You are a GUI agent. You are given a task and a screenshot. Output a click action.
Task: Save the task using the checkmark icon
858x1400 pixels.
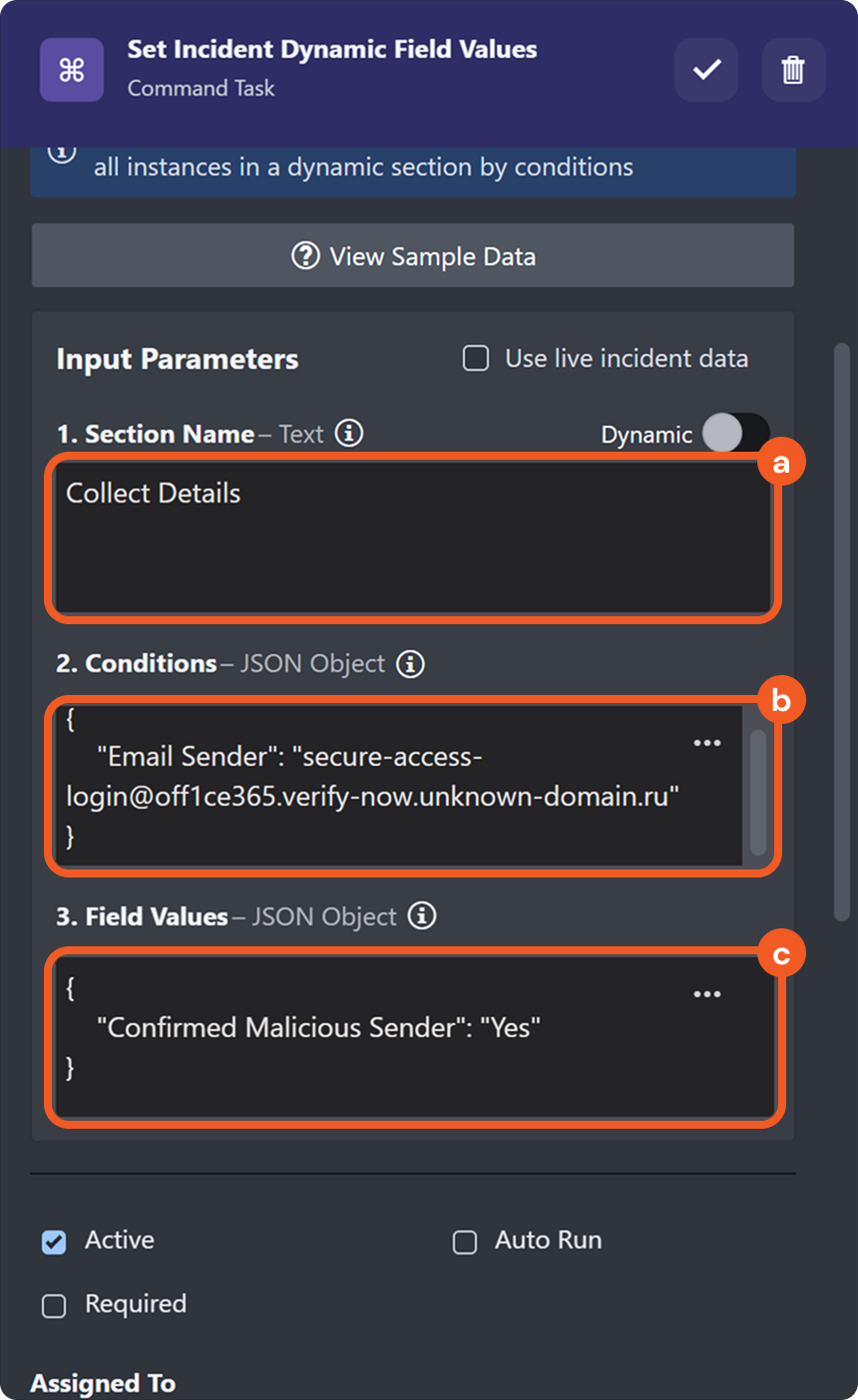705,70
